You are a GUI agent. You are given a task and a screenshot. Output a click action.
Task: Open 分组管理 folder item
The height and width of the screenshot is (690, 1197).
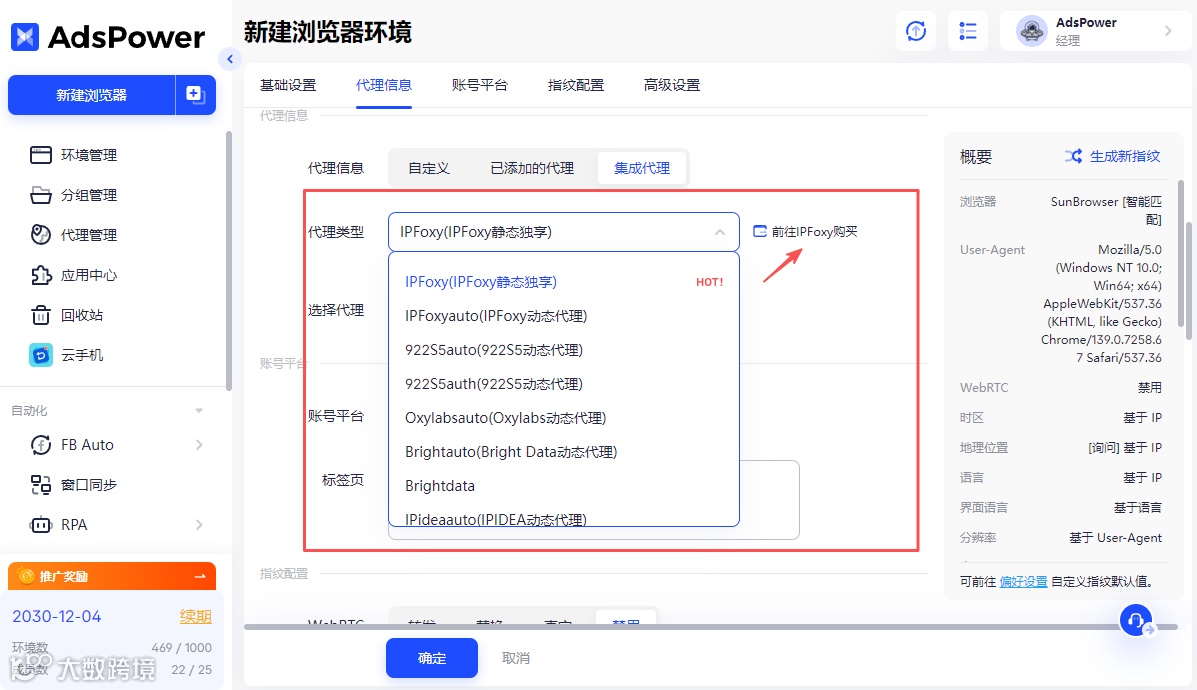pyautogui.click(x=89, y=195)
